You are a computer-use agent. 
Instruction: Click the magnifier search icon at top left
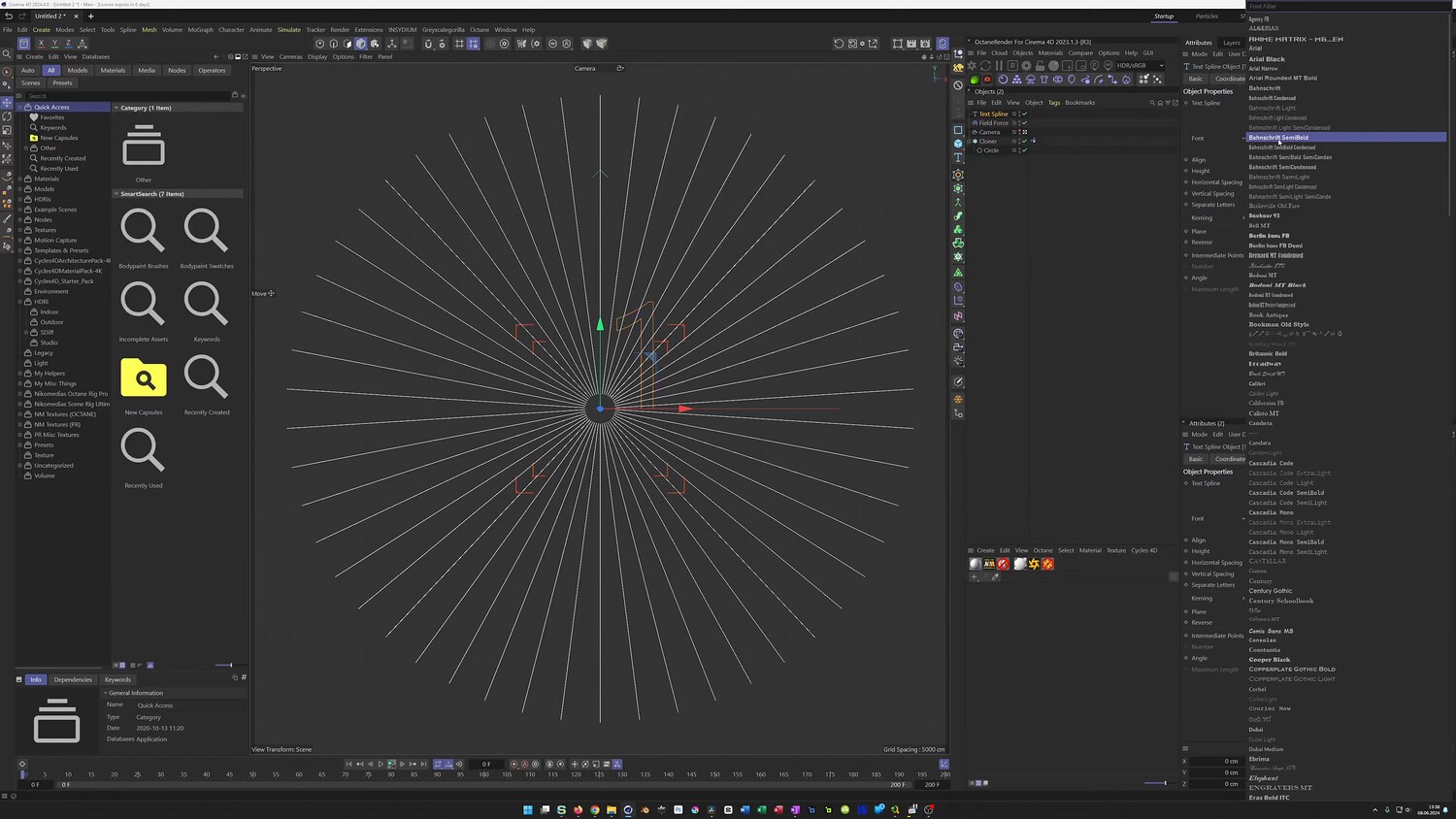point(7,55)
